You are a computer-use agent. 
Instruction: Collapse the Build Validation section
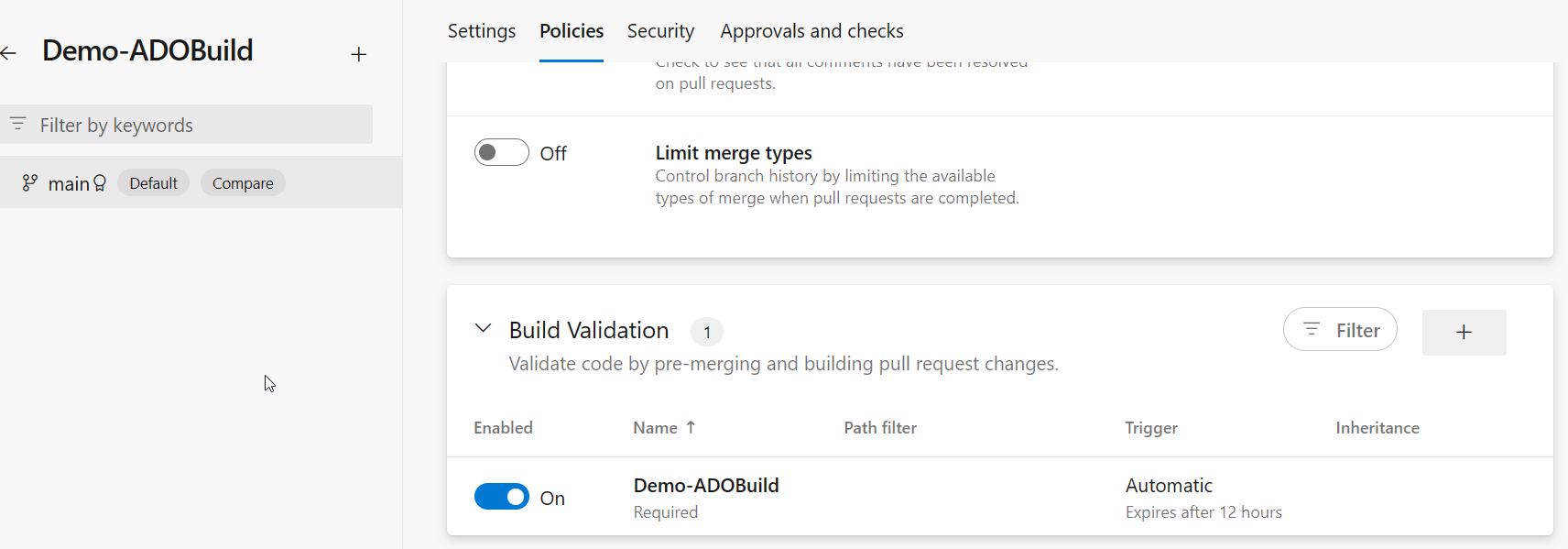tap(483, 328)
